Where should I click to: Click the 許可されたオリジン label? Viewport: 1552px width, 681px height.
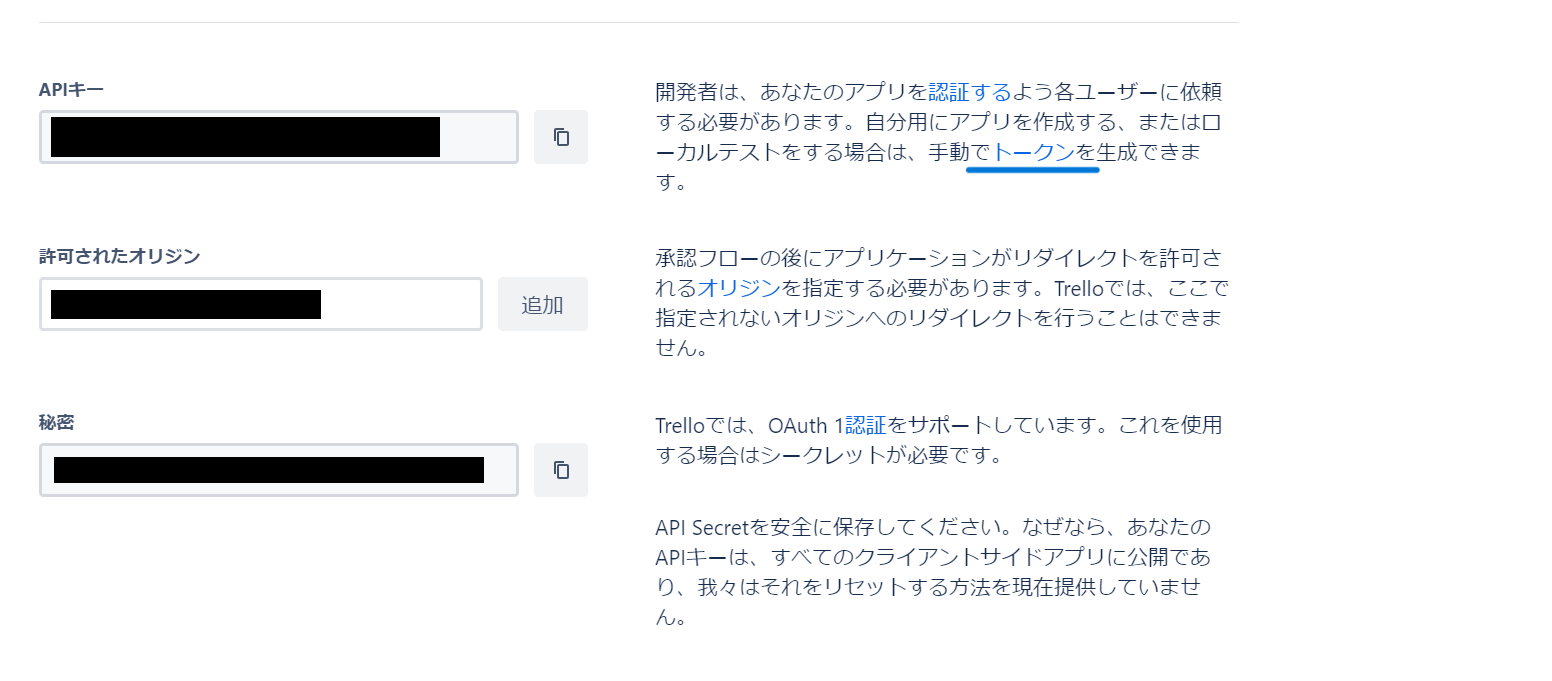click(120, 256)
